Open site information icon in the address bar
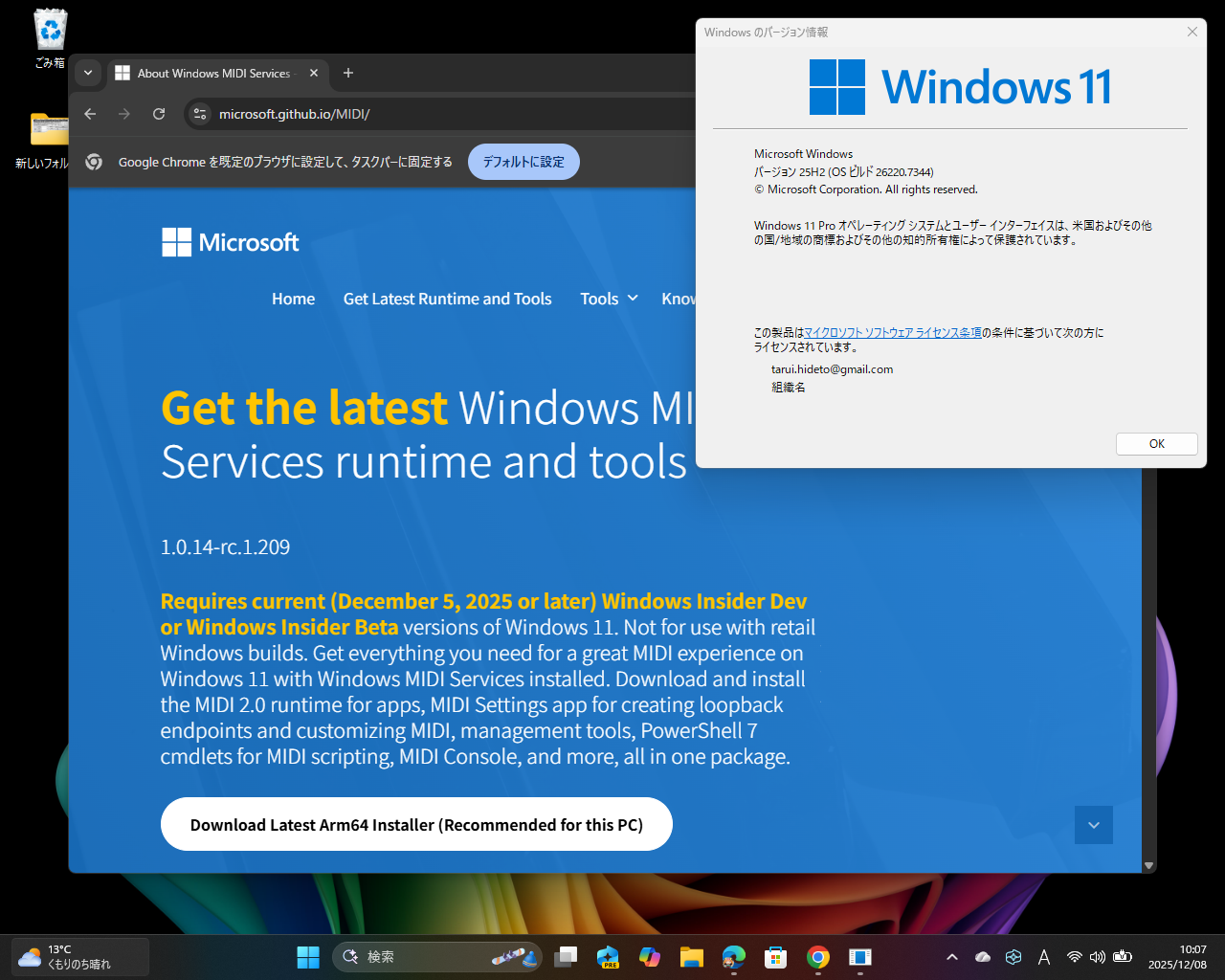Image resolution: width=1225 pixels, height=980 pixels. [199, 114]
